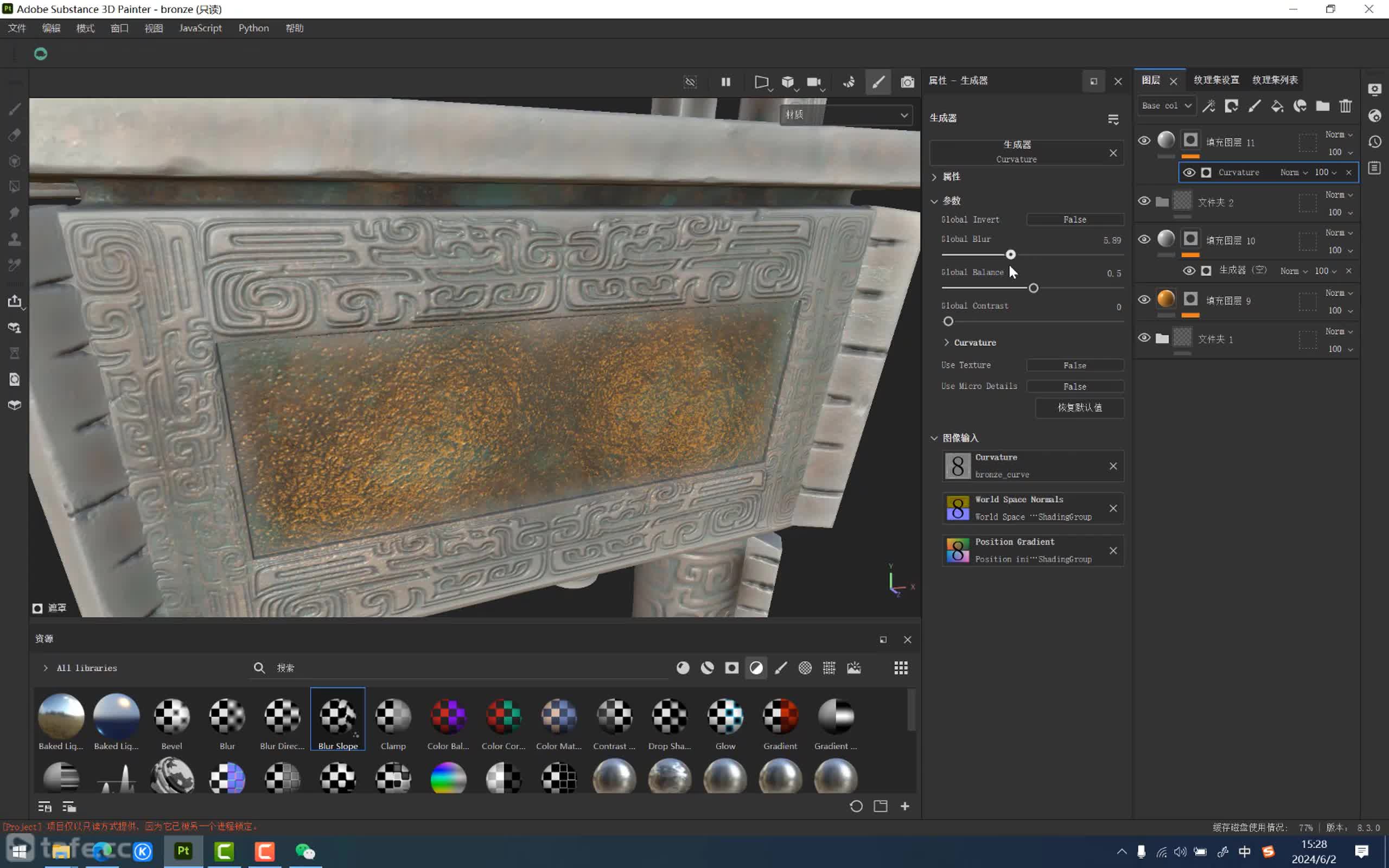Select the Eraser tool in left toolbar

point(15,135)
